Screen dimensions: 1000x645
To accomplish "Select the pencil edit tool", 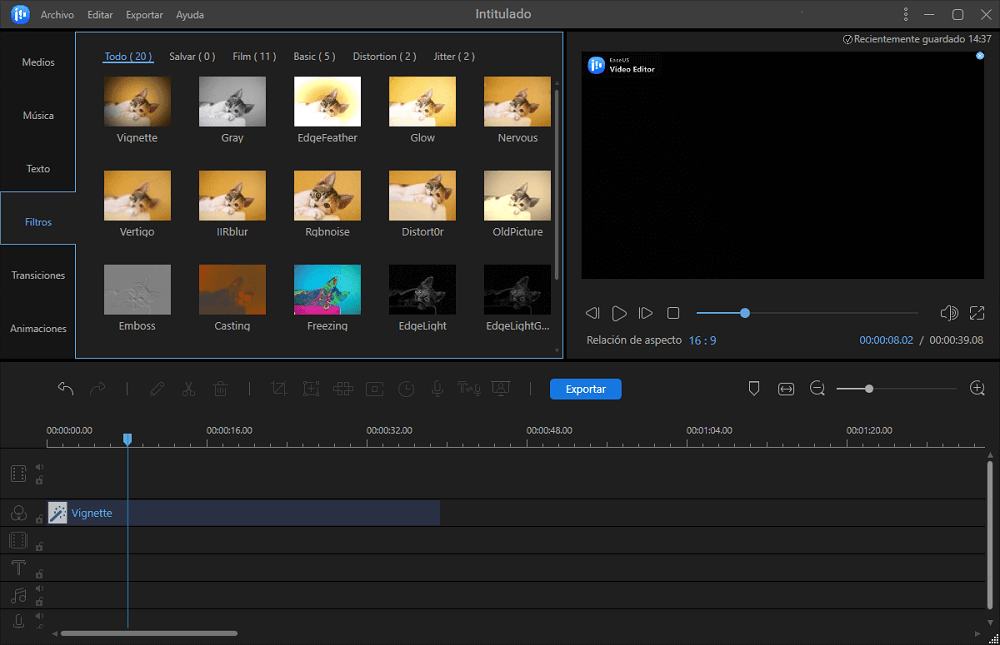I will (x=157, y=389).
